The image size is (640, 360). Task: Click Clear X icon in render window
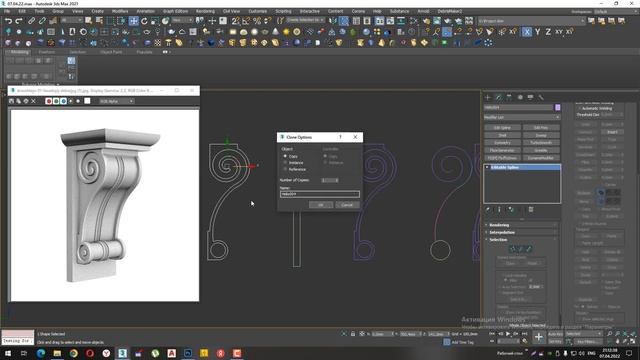(33, 101)
